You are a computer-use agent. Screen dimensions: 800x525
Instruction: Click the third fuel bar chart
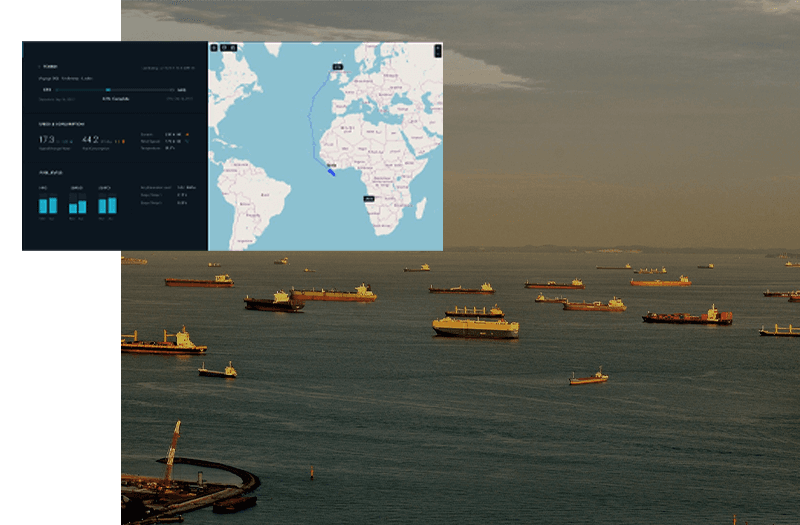[x=107, y=205]
